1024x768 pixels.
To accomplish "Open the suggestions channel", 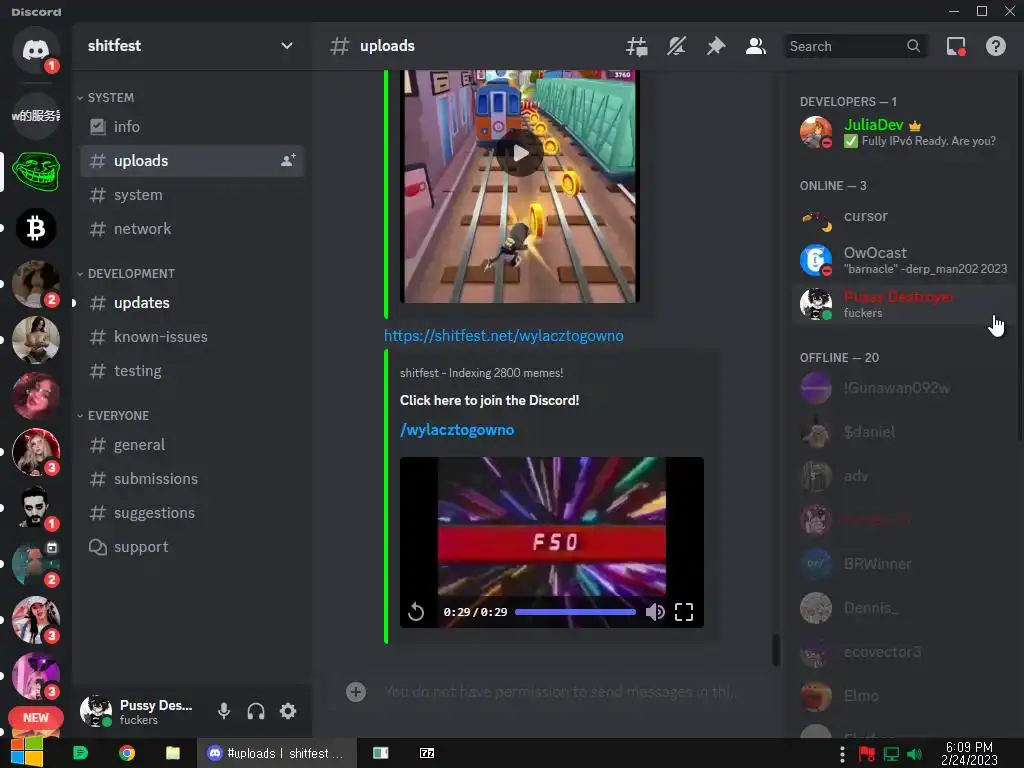I will 191,513.
